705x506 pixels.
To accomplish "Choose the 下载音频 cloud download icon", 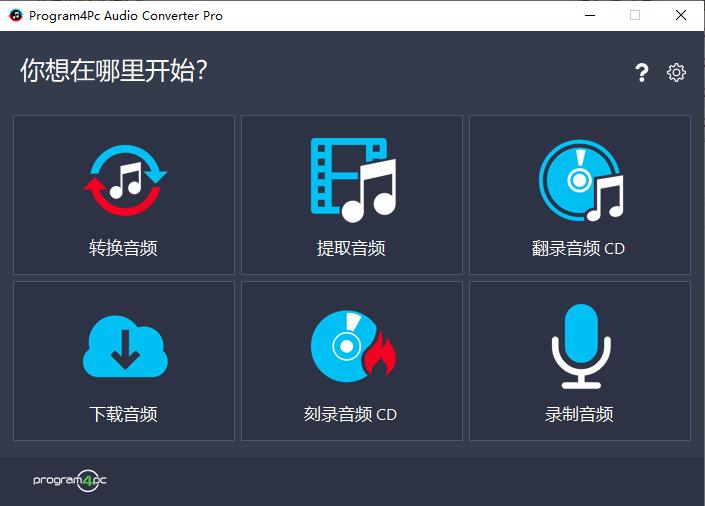I will (125, 346).
